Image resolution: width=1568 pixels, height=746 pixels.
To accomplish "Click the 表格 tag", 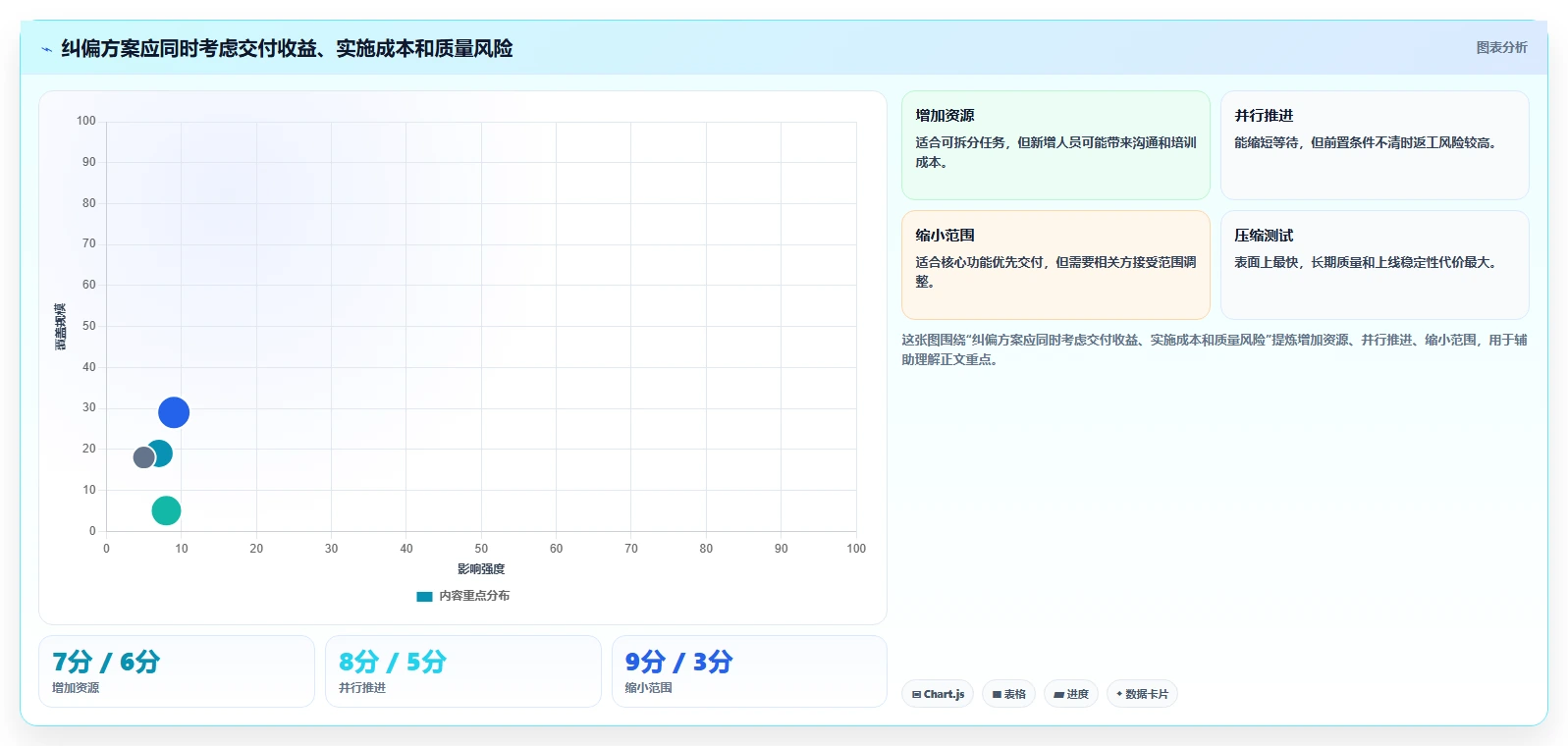I will point(1008,694).
